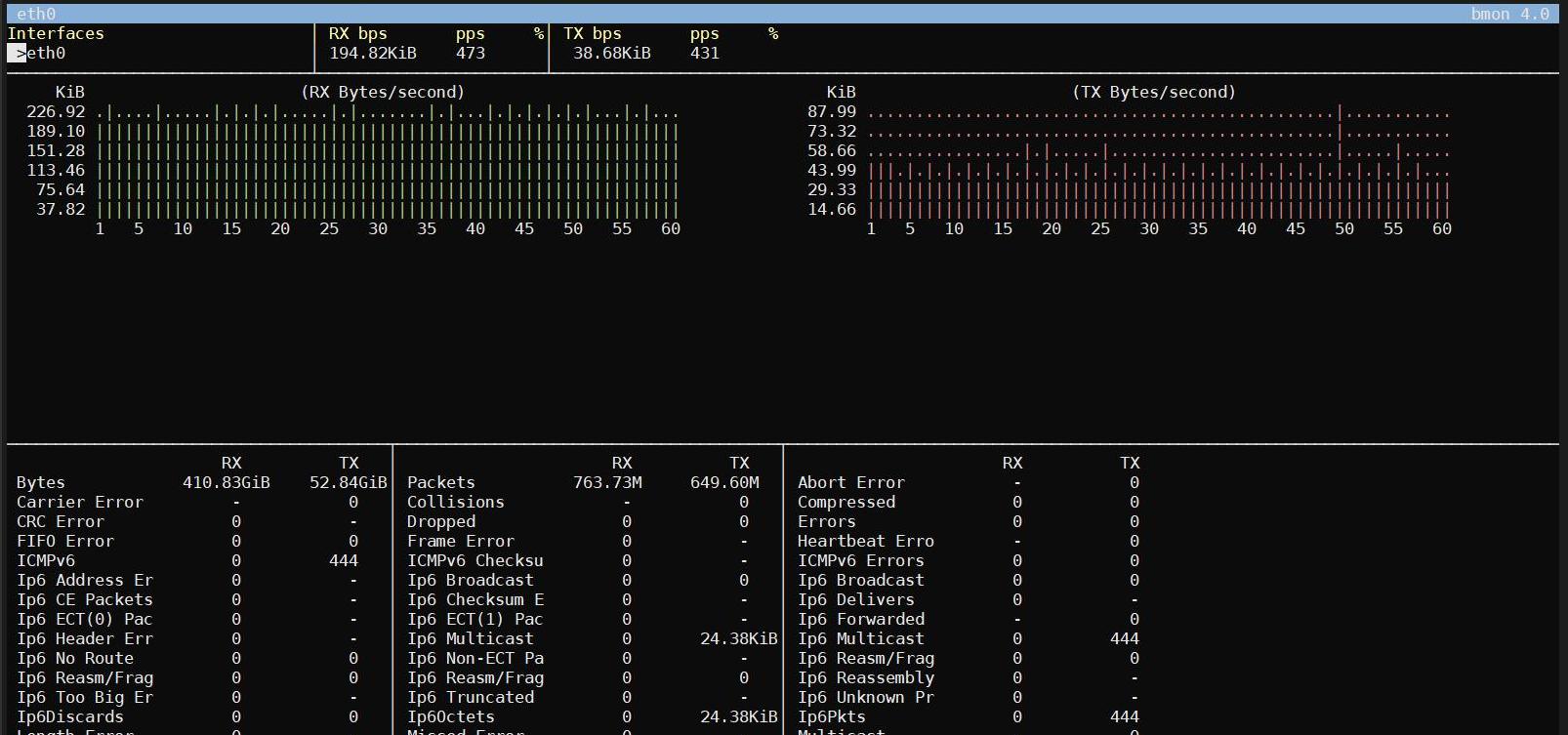Click the Ip6 ECT(1) Pac row label
Screen dimensions: 1568x735
pos(475,619)
